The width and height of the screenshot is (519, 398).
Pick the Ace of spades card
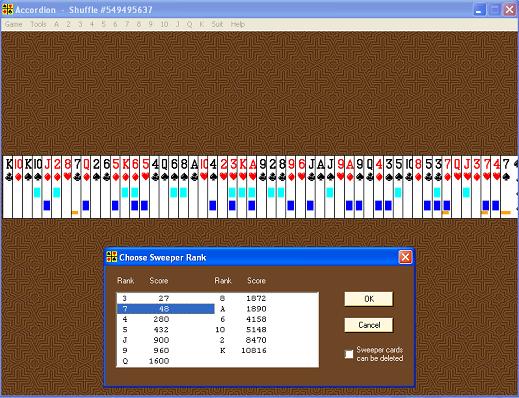[321, 187]
